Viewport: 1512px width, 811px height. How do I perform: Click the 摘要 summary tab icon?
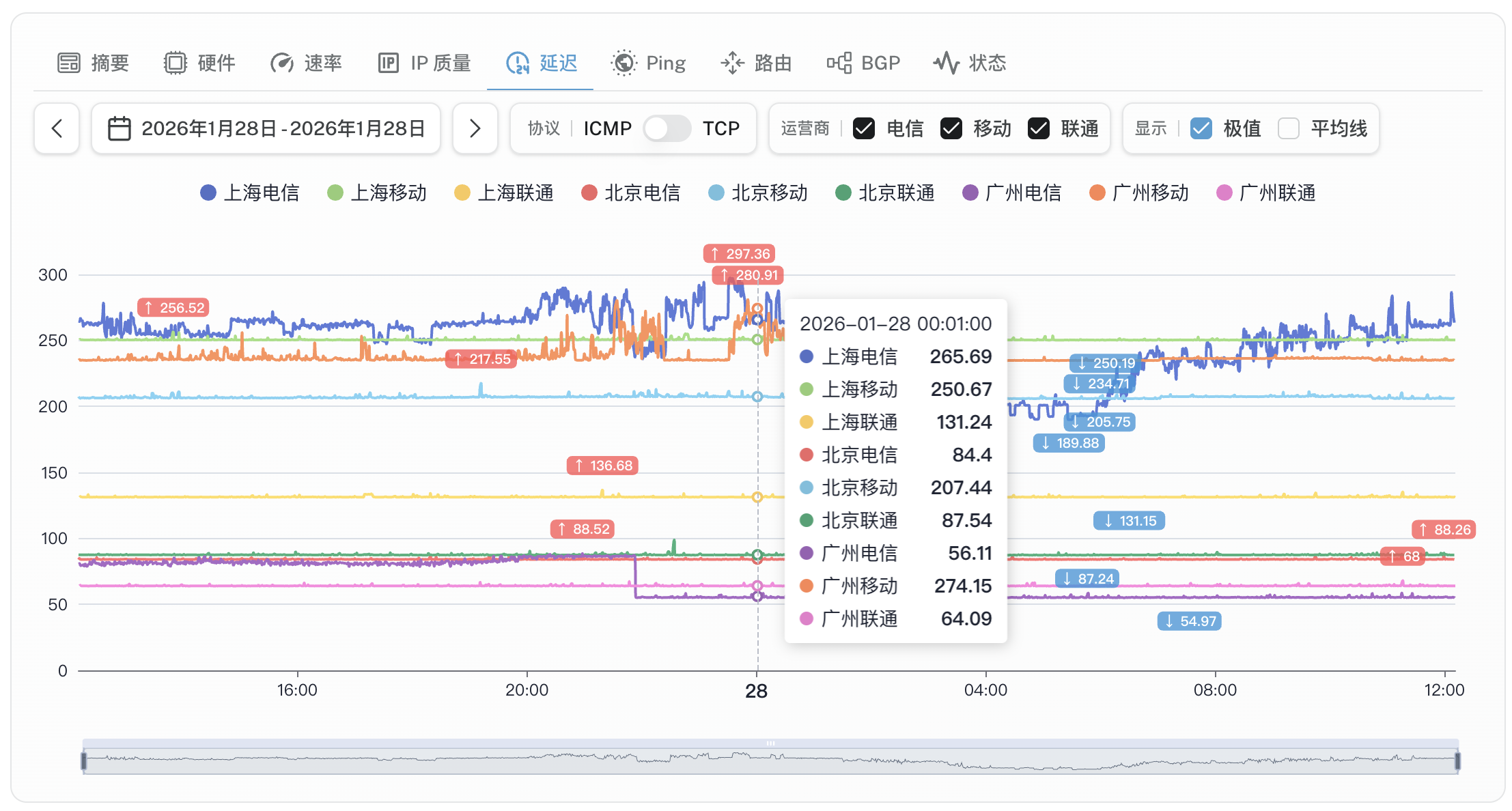[x=68, y=63]
